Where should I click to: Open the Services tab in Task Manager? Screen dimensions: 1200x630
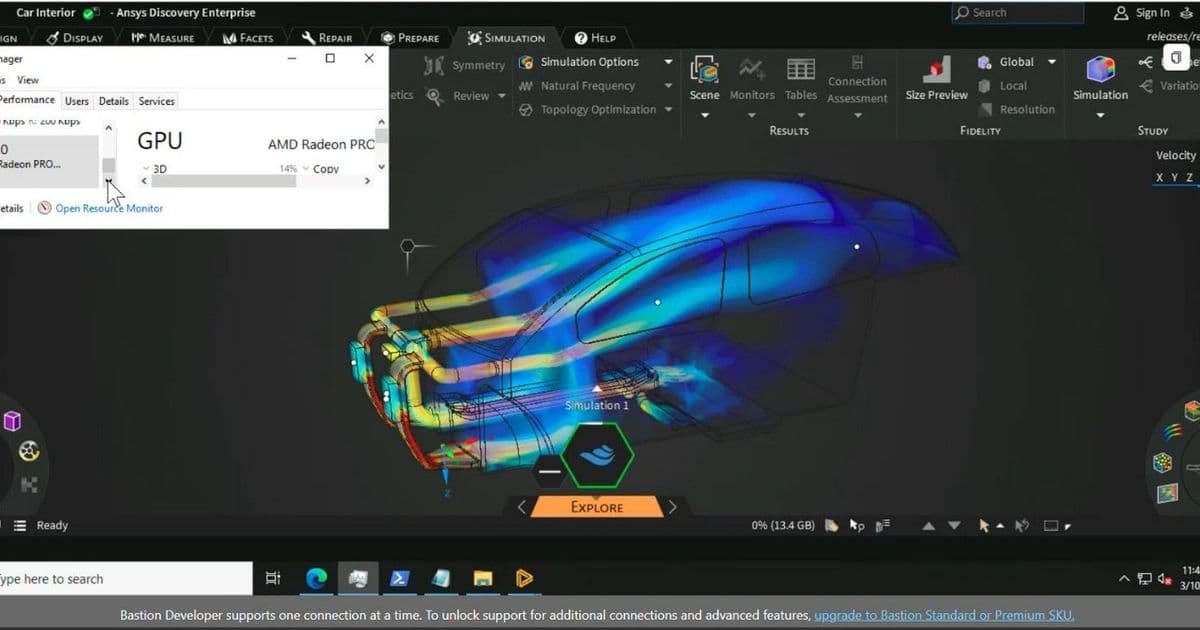(156, 101)
